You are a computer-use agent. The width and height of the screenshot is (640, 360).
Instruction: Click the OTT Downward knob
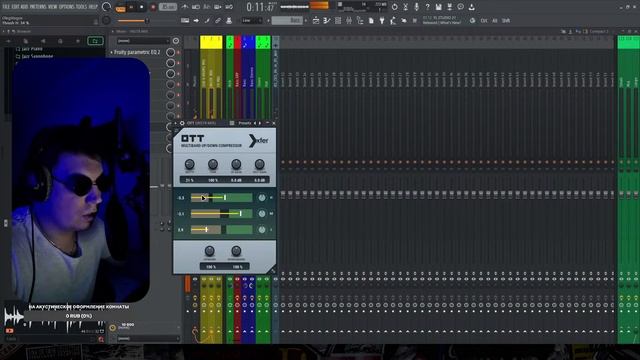pyautogui.click(x=236, y=251)
